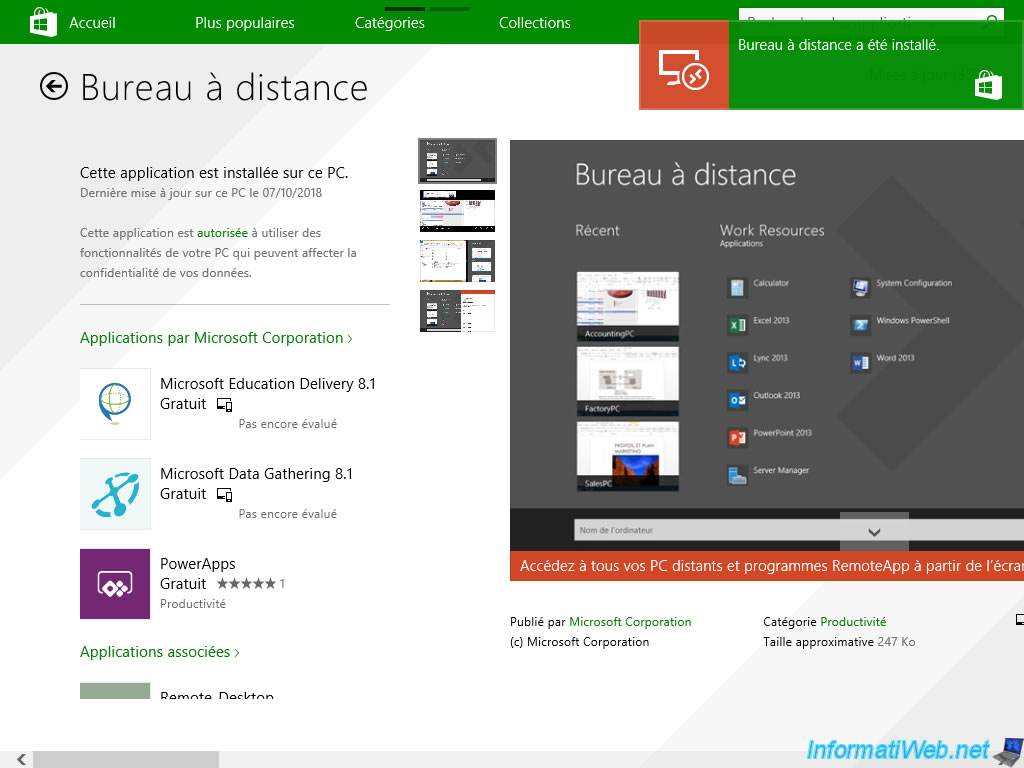Click the 'Pas encore évalué' text under Education Delivery
Image resolution: width=1024 pixels, height=768 pixels.
[288, 424]
